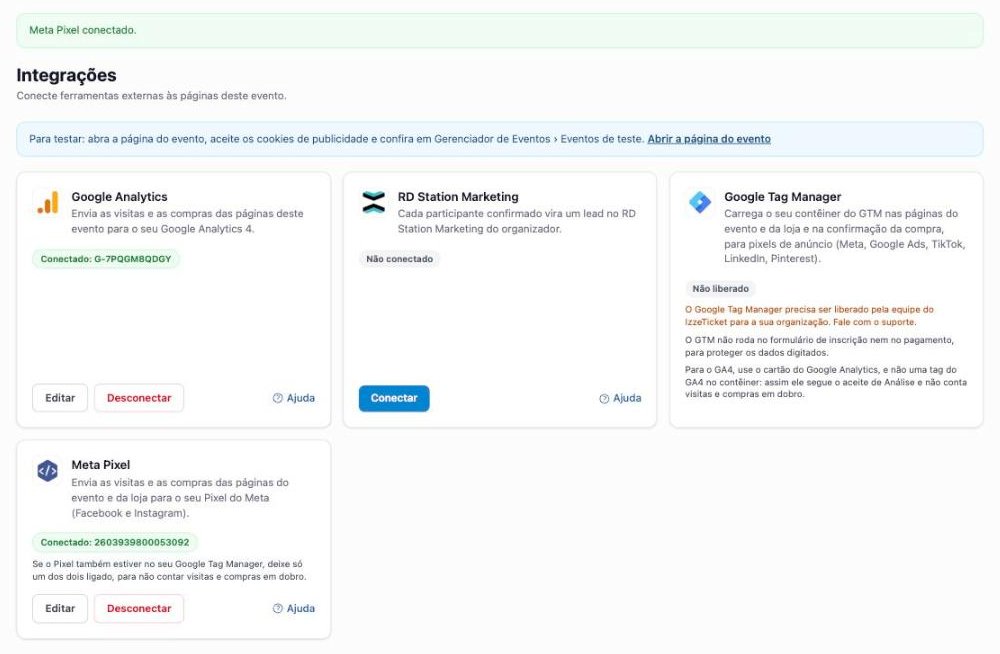Click the 'Cada participante confirmado vira um lead' description
Image resolution: width=1000 pixels, height=654 pixels.
point(517,221)
